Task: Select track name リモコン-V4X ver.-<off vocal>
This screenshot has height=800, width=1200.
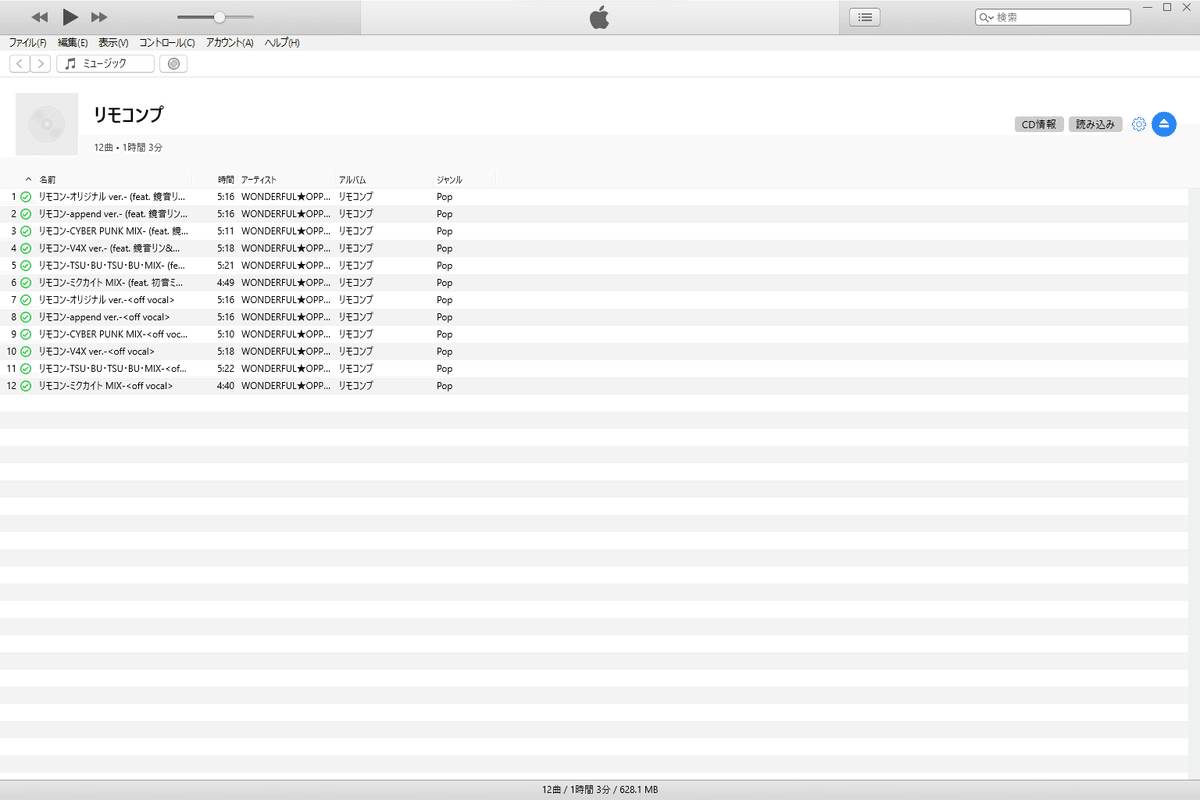Action: (96, 352)
